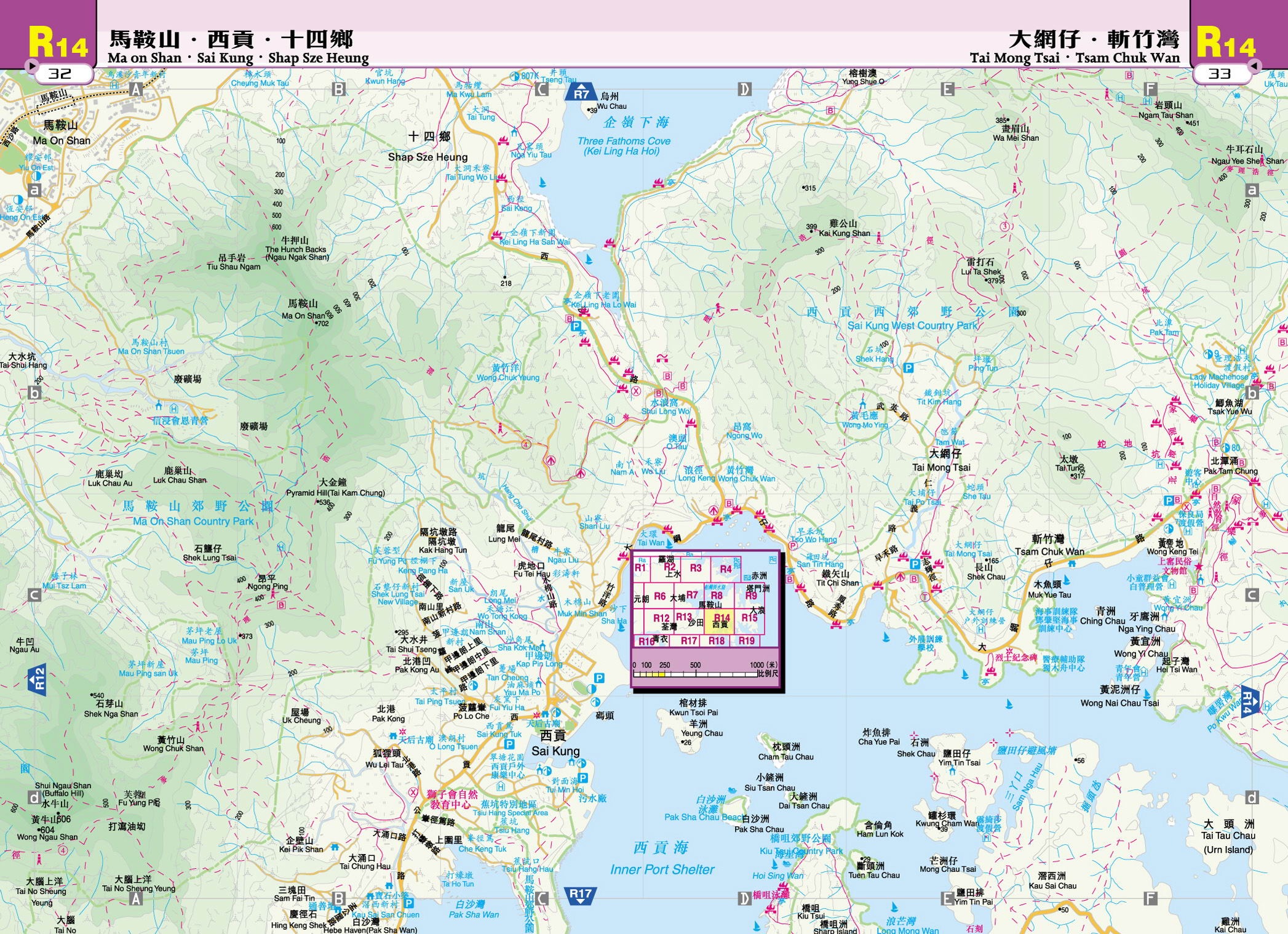Image resolution: width=1288 pixels, height=934 pixels.
Task: Click 'Pyramid Hill(Tai Kam Chung)' label
Action: 335,493
